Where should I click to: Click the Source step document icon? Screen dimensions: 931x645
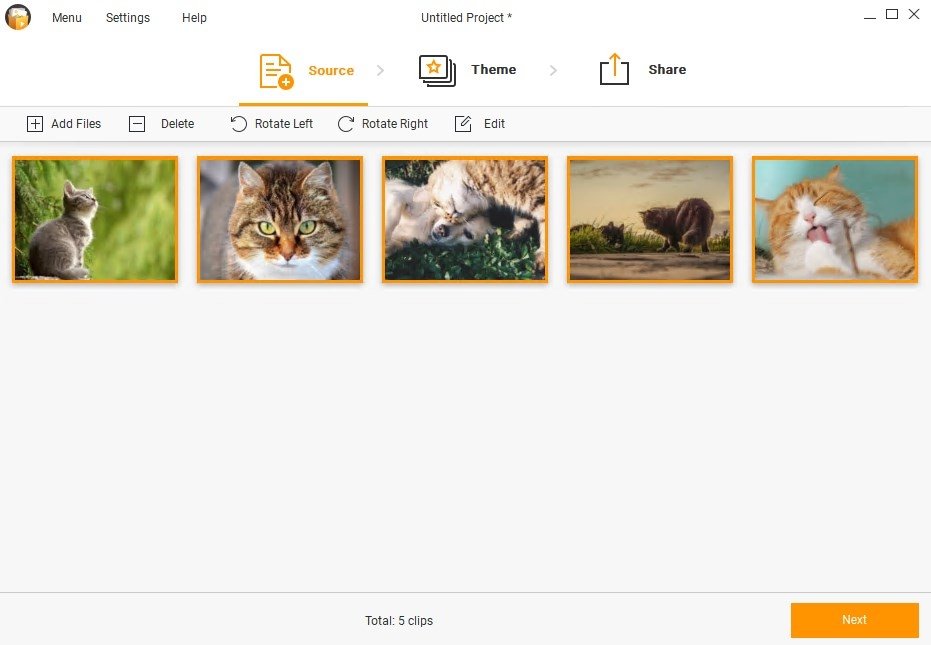point(276,71)
